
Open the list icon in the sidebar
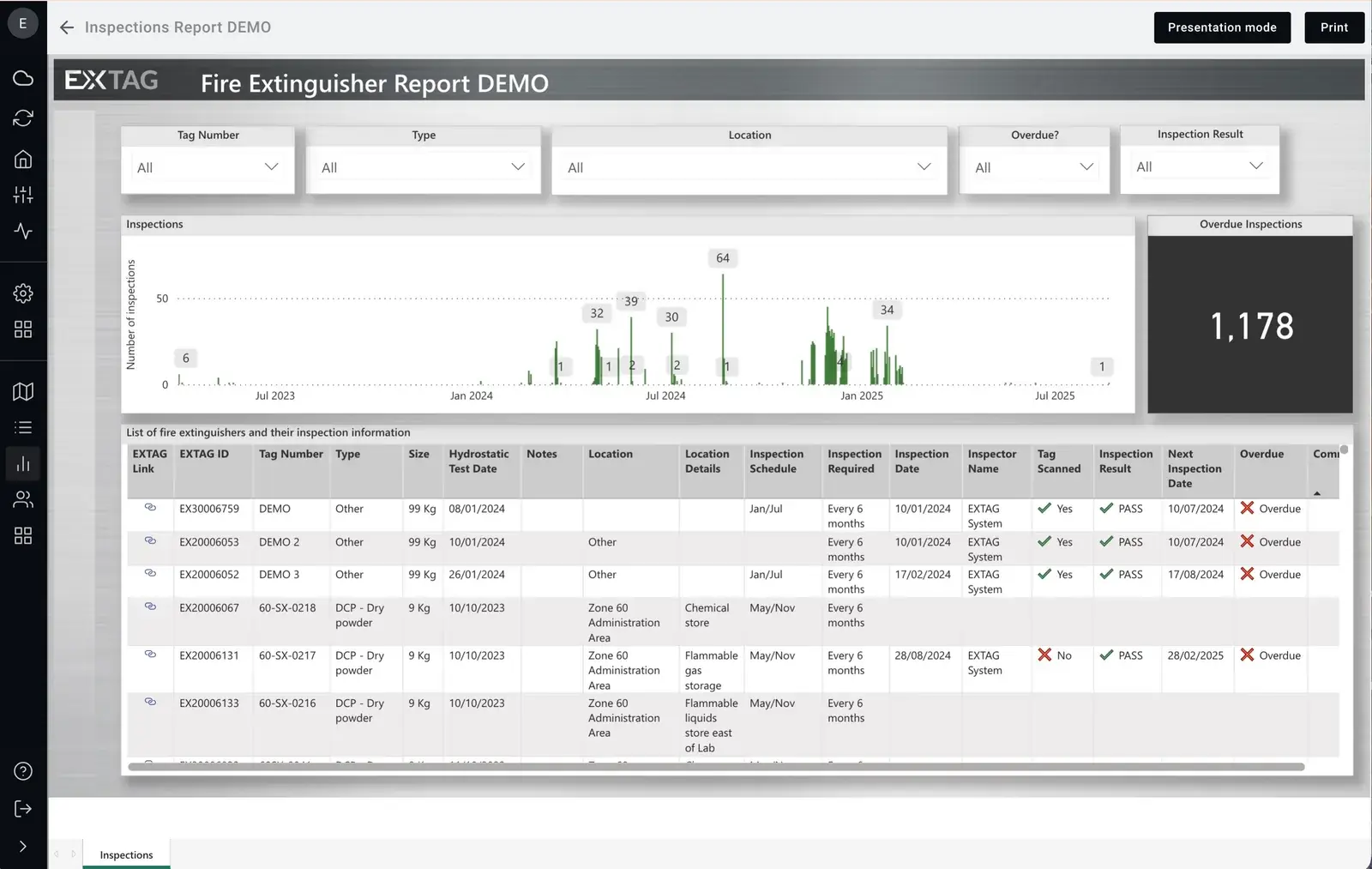pyautogui.click(x=23, y=427)
